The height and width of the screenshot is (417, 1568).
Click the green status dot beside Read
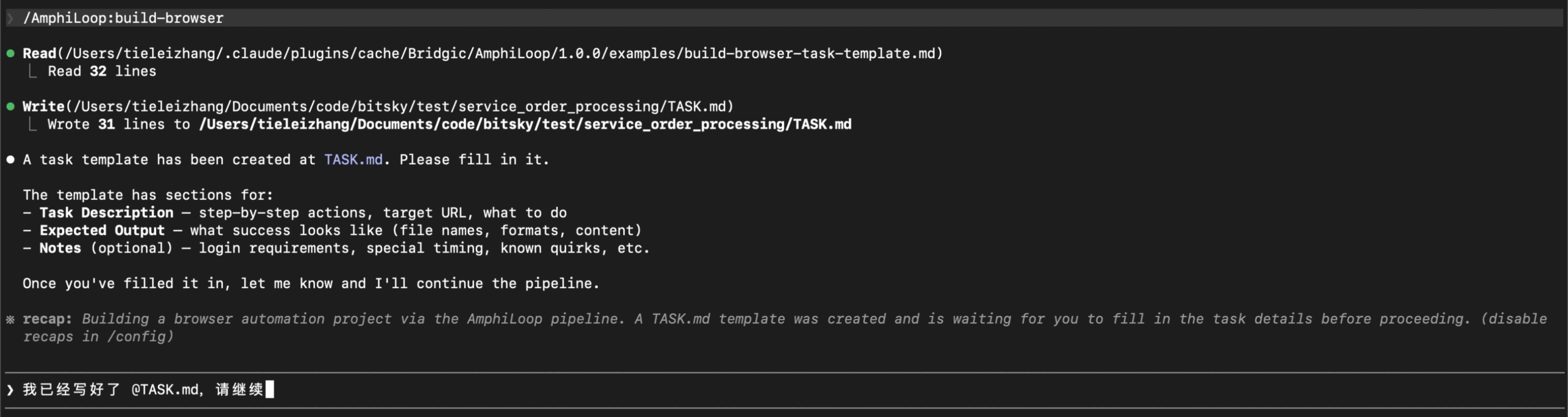click(11, 54)
